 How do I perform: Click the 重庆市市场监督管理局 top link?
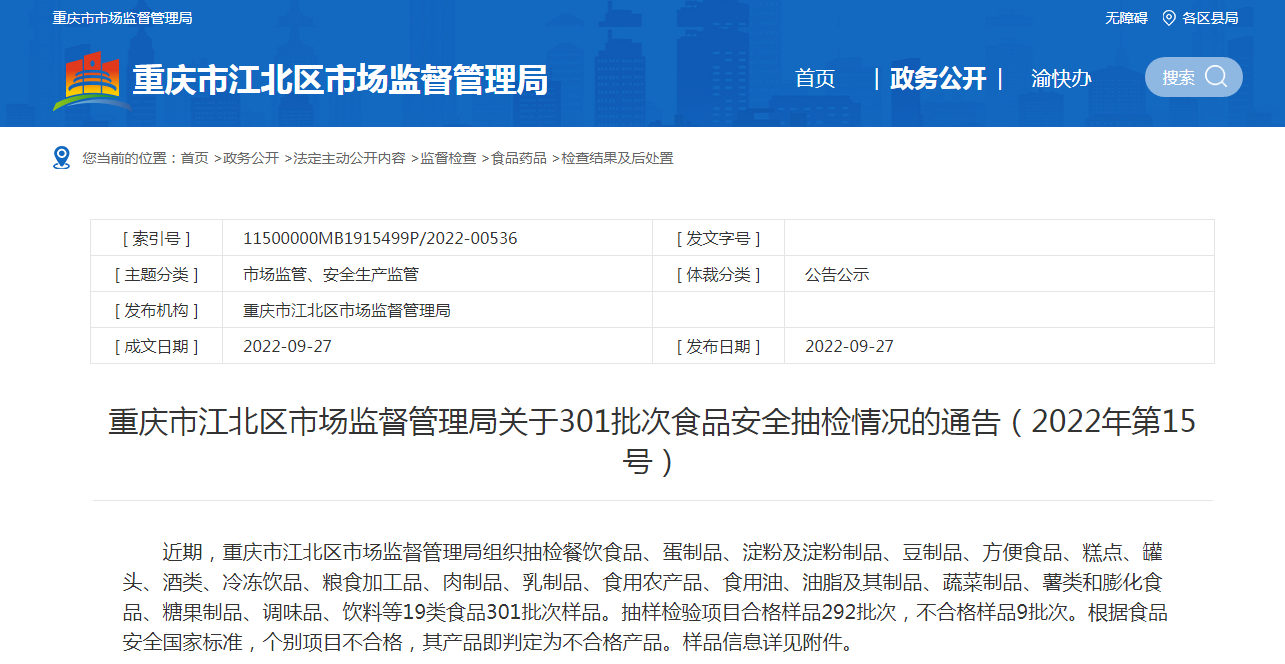(x=123, y=18)
